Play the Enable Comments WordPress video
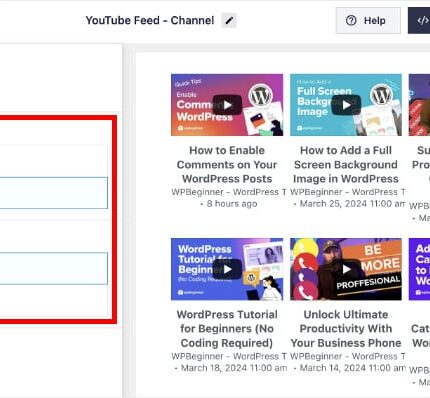430x398 pixels. coord(227,105)
